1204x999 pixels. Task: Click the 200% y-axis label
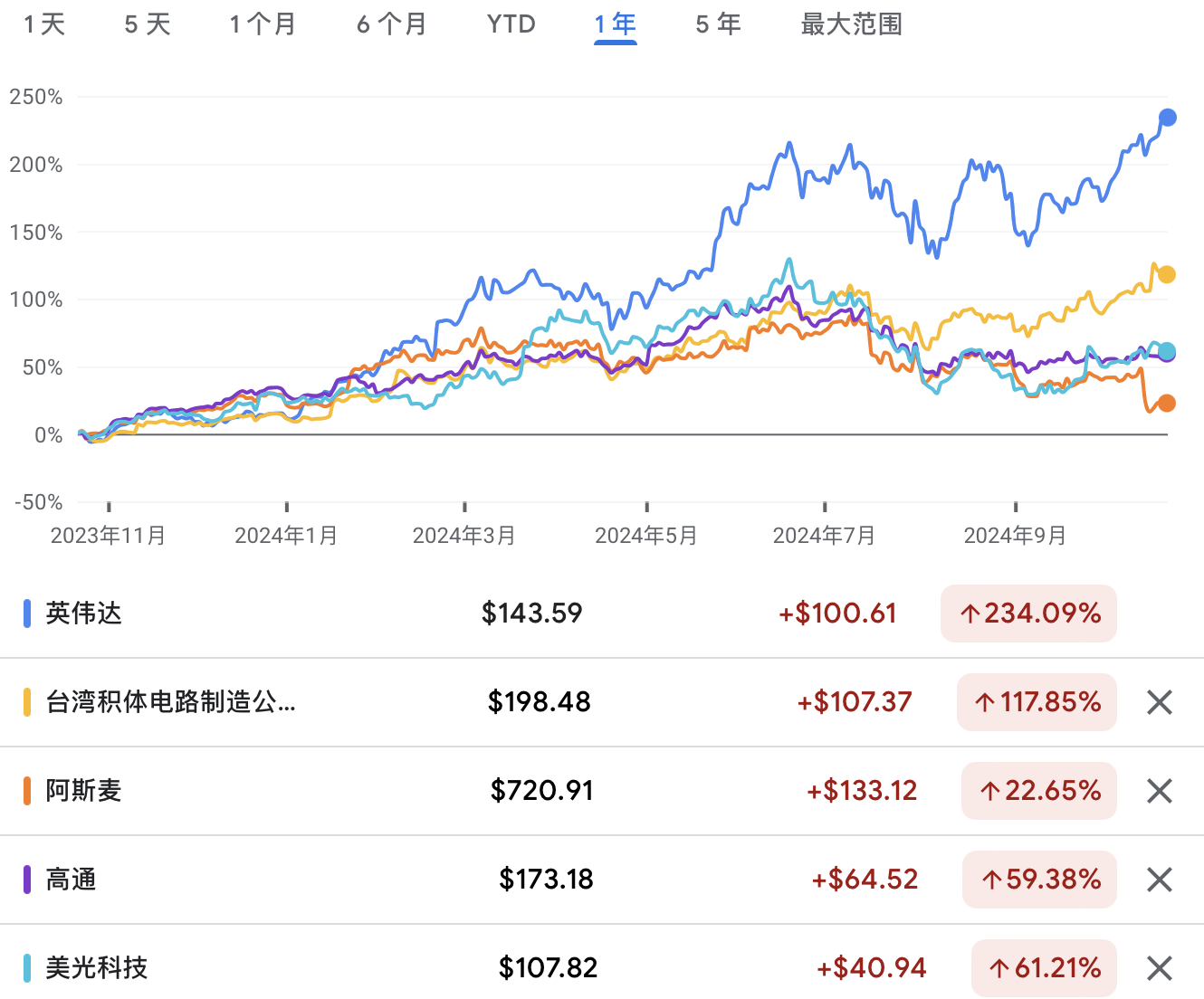point(36,165)
